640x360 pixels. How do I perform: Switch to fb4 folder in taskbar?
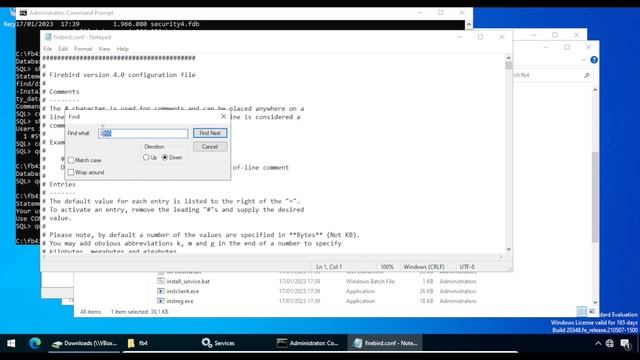pyautogui.click(x=137, y=343)
